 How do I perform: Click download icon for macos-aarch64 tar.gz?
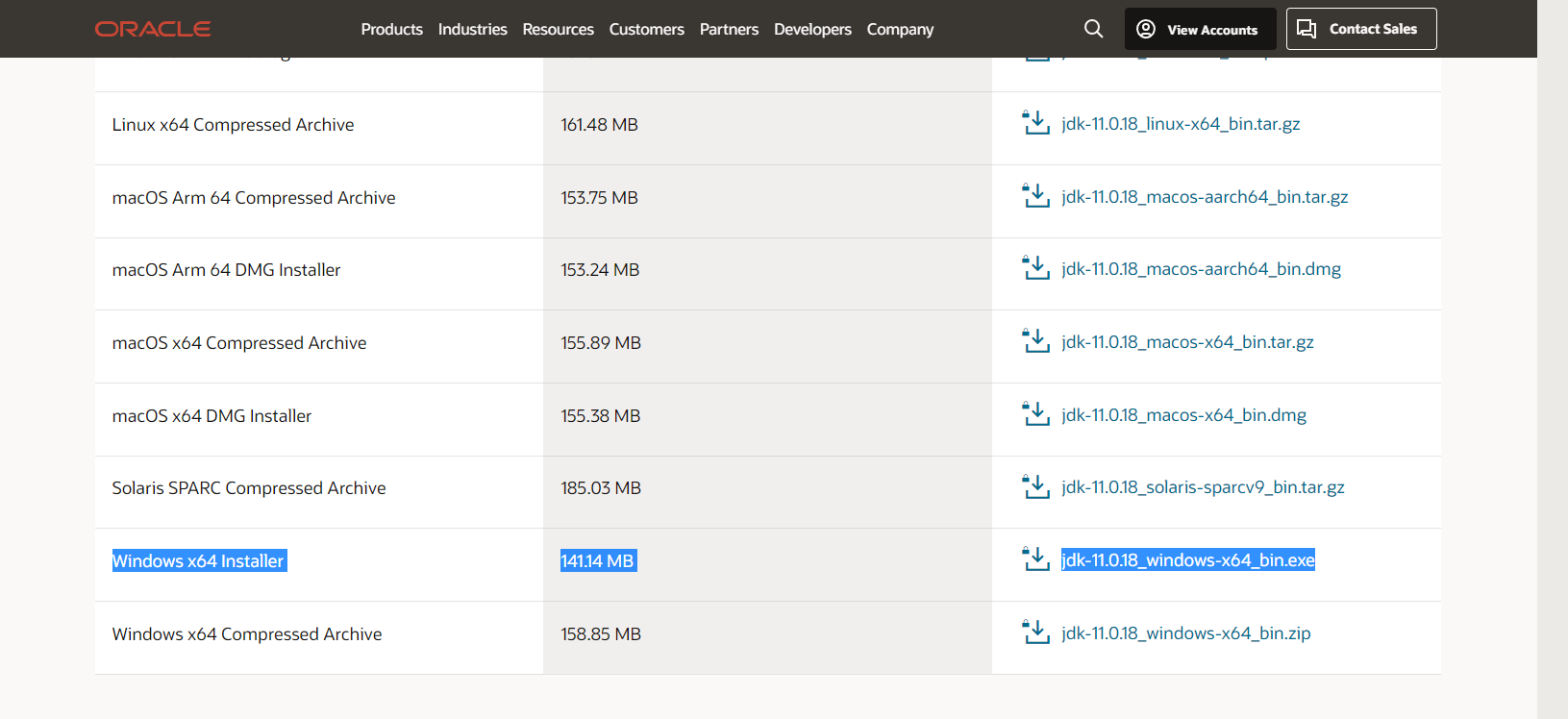coord(1035,196)
